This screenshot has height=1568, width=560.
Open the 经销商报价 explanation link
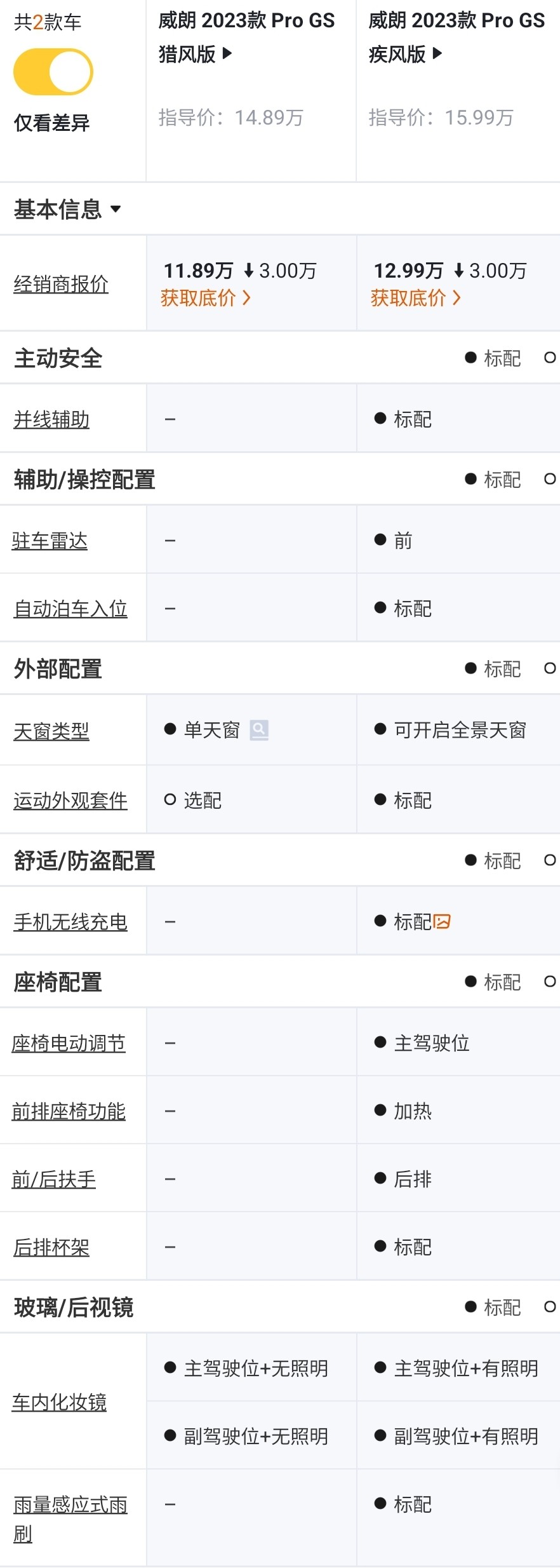click(x=61, y=284)
